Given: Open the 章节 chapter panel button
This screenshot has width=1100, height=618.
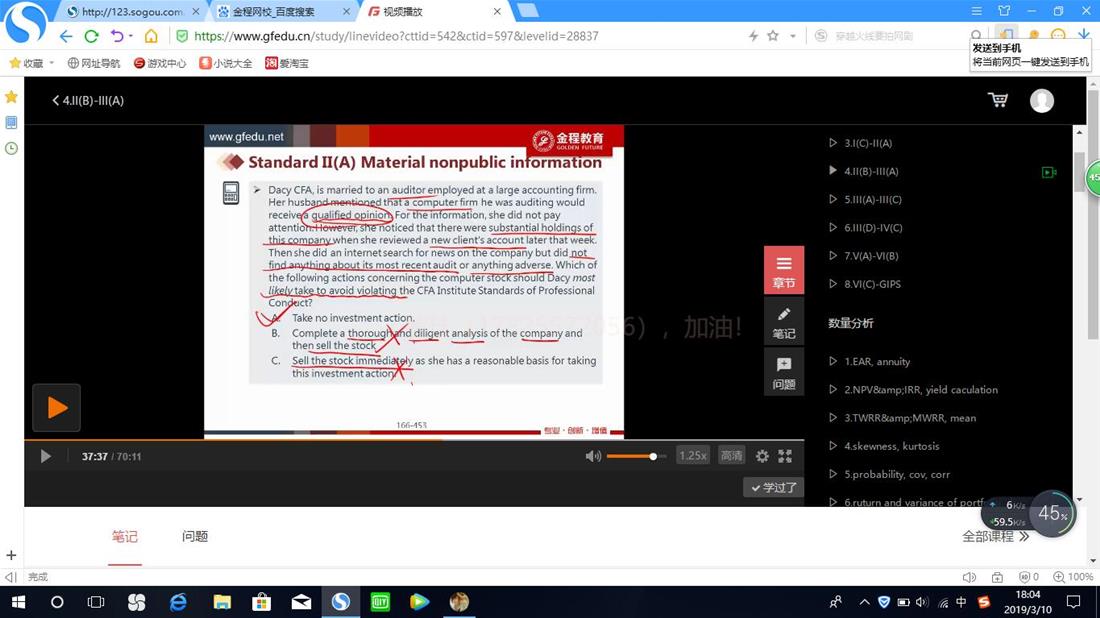Looking at the screenshot, I should tap(784, 270).
